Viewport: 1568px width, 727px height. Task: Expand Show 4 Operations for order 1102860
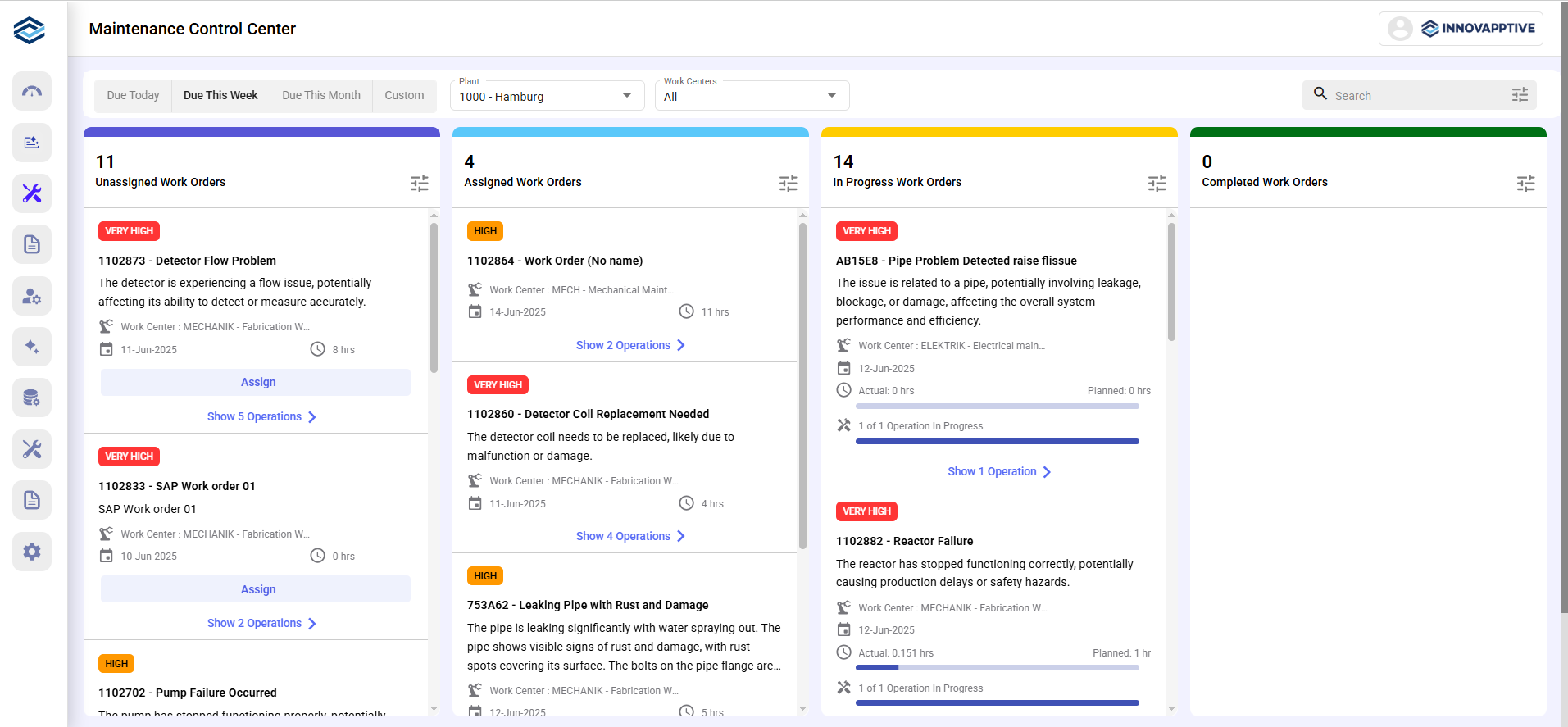pos(629,536)
